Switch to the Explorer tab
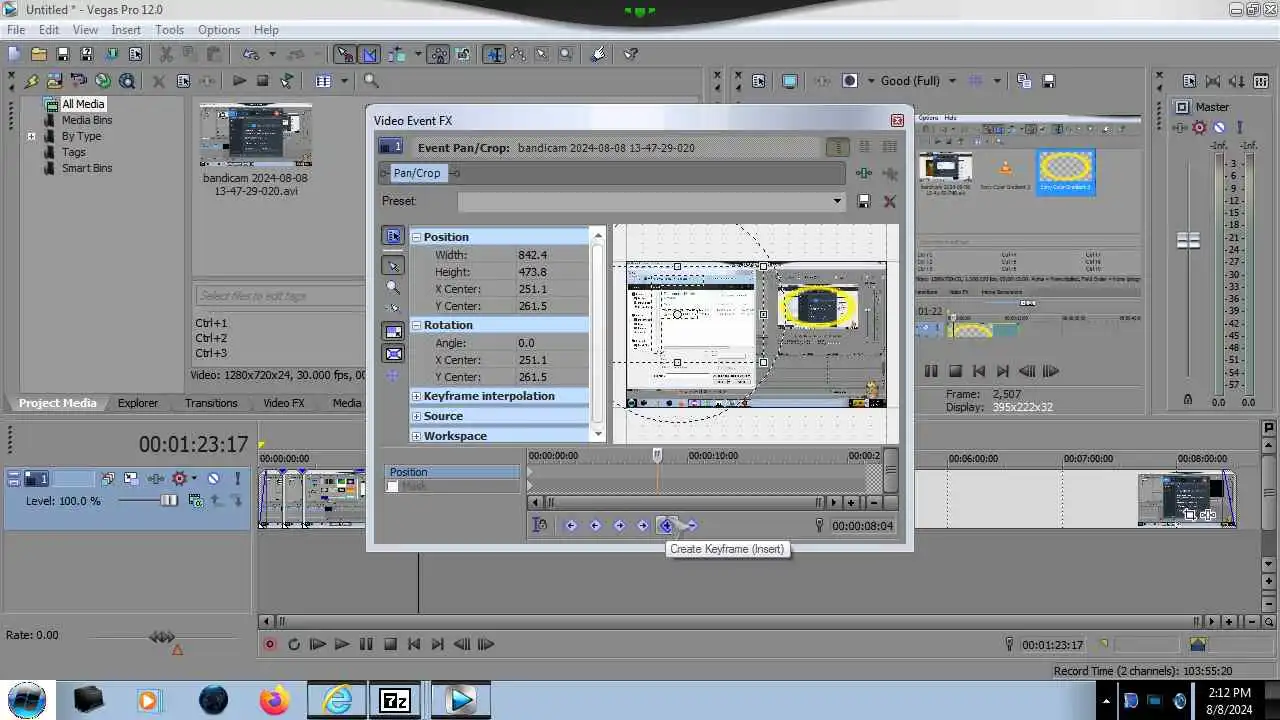The width and height of the screenshot is (1280, 720). pos(138,403)
